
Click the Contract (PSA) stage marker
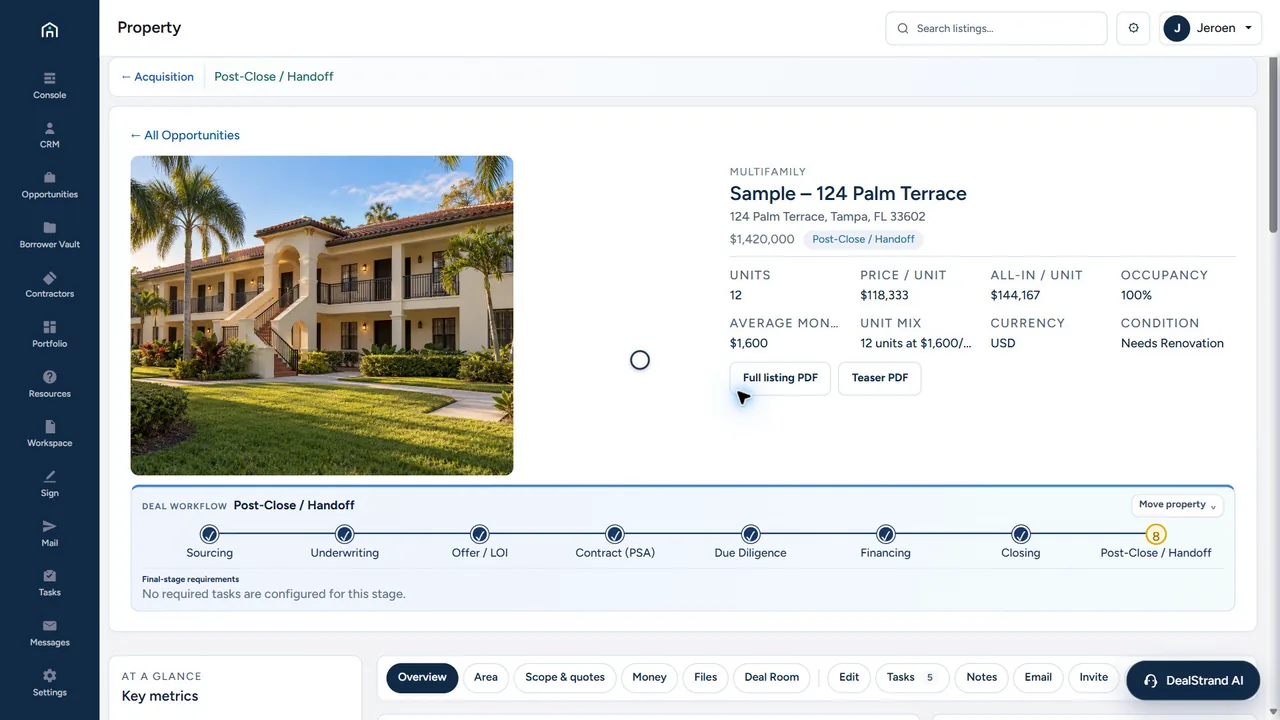(615, 534)
